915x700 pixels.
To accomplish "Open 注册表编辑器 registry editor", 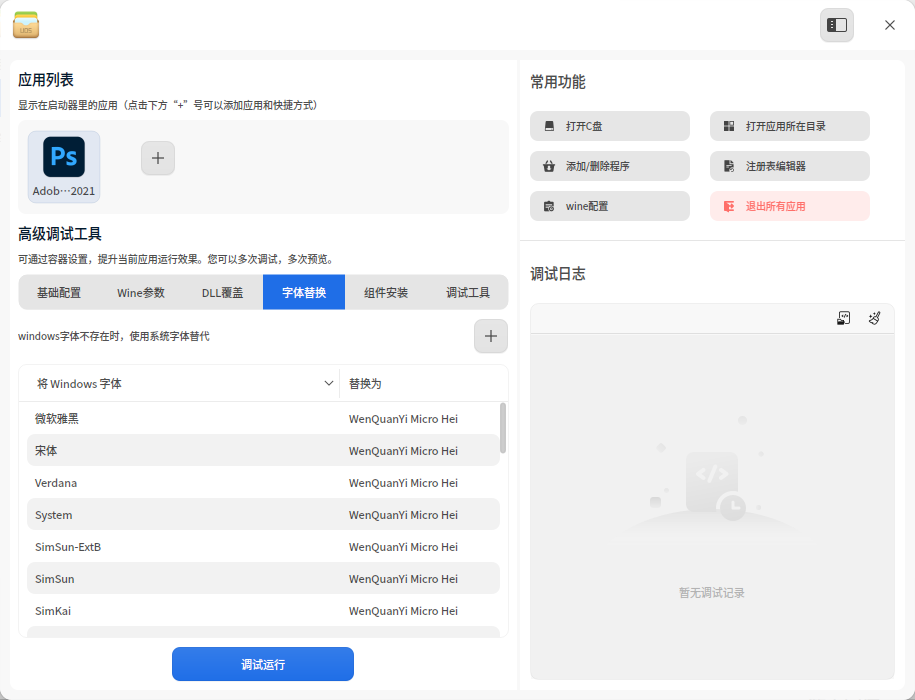I will pos(790,166).
